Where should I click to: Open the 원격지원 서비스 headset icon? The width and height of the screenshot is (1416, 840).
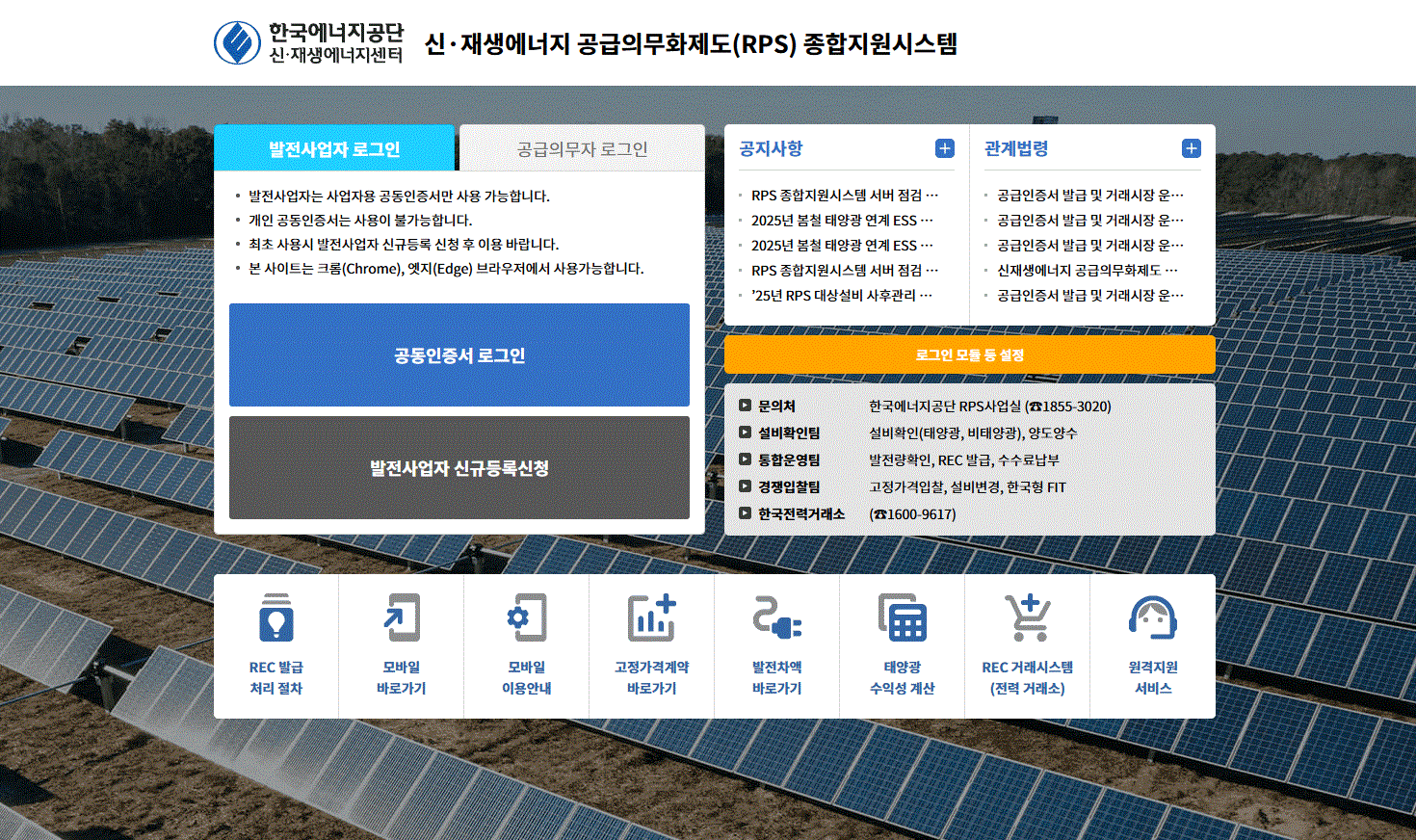1153,618
